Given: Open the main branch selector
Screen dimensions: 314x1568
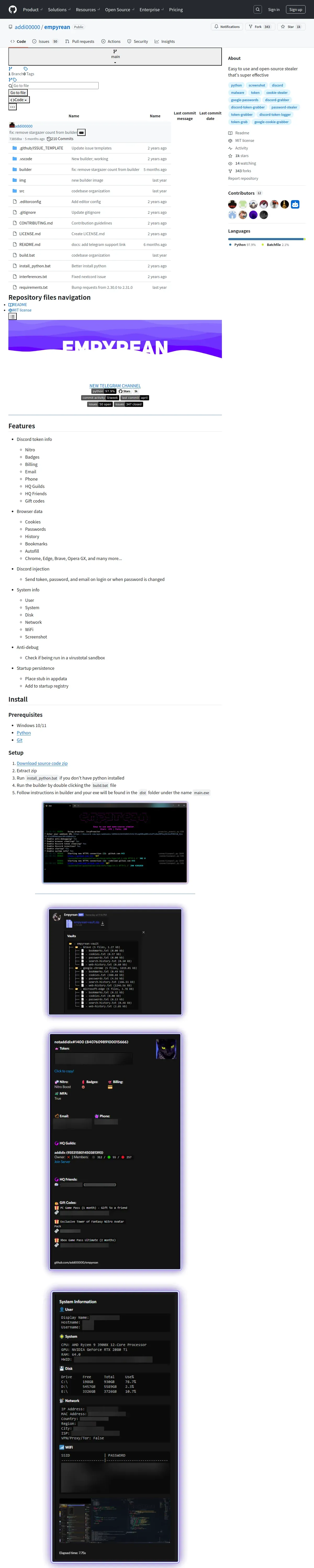Looking at the screenshot, I should click(115, 57).
